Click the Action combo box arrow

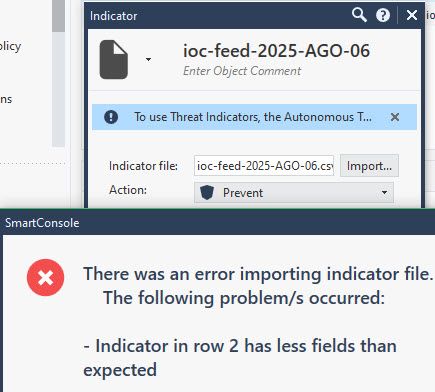pyautogui.click(x=384, y=193)
